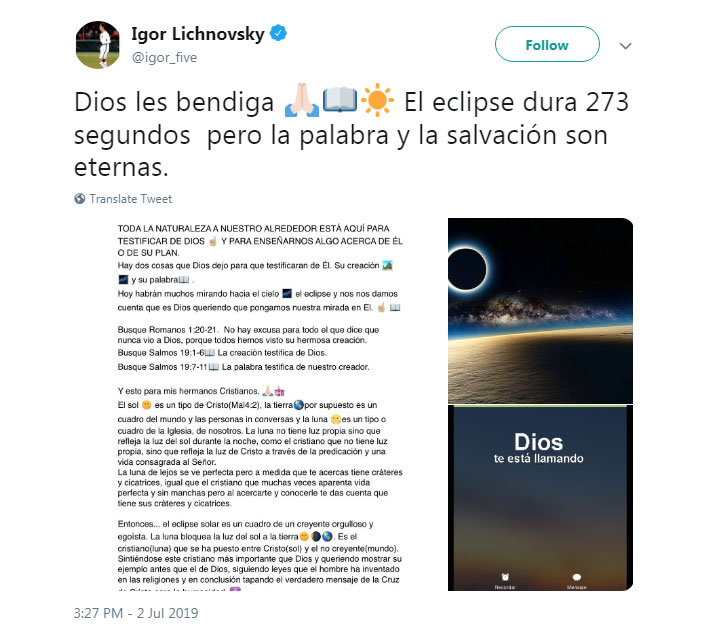Open the Dios te está llamando image
The height and width of the screenshot is (633, 710).
coord(540,498)
